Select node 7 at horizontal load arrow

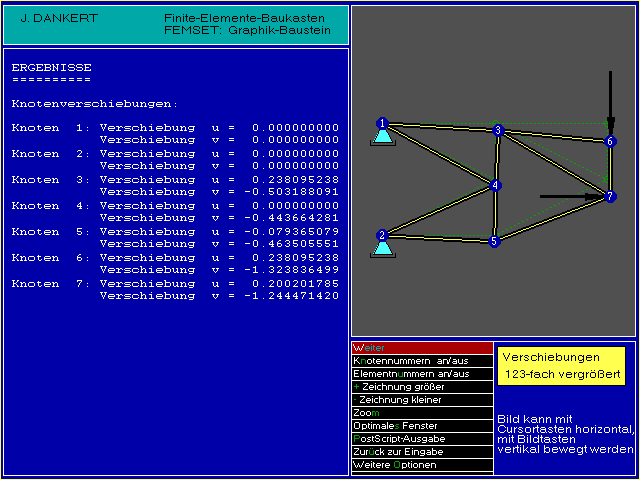610,197
